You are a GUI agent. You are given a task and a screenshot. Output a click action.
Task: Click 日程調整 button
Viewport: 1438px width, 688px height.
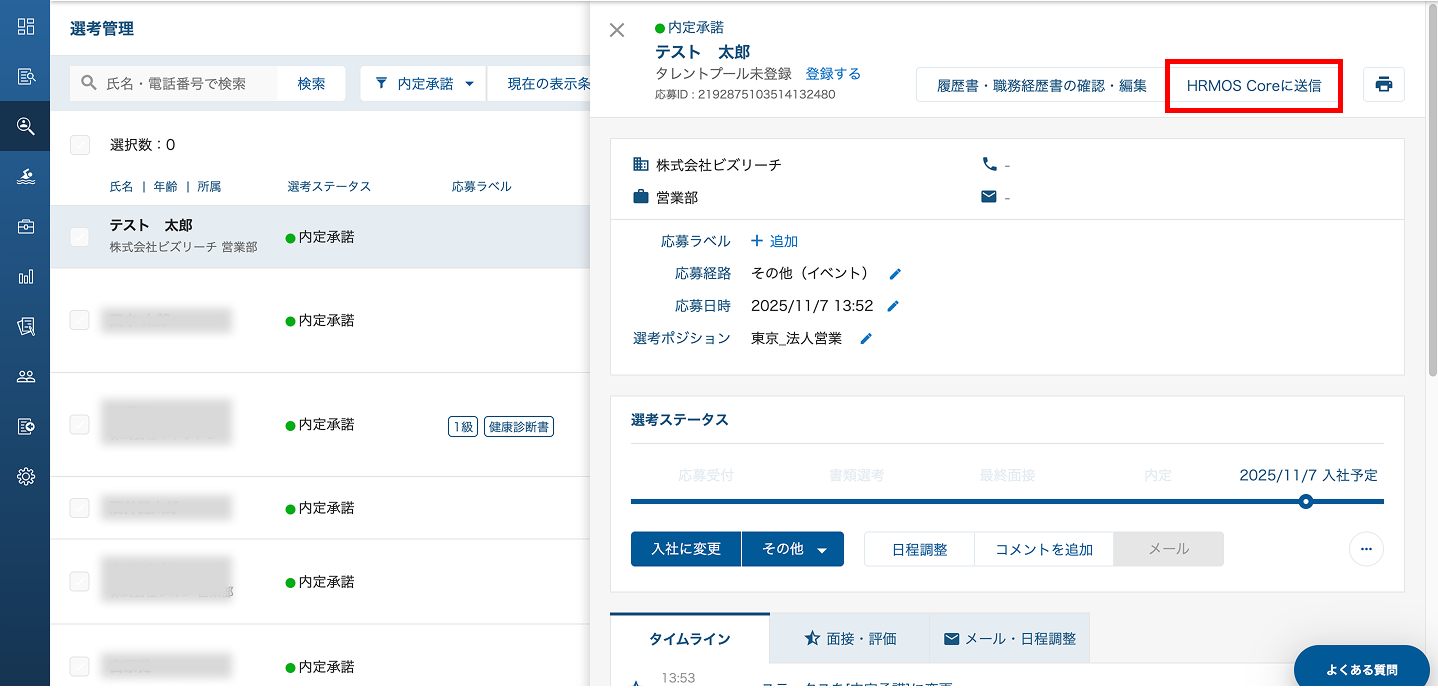tap(920, 549)
